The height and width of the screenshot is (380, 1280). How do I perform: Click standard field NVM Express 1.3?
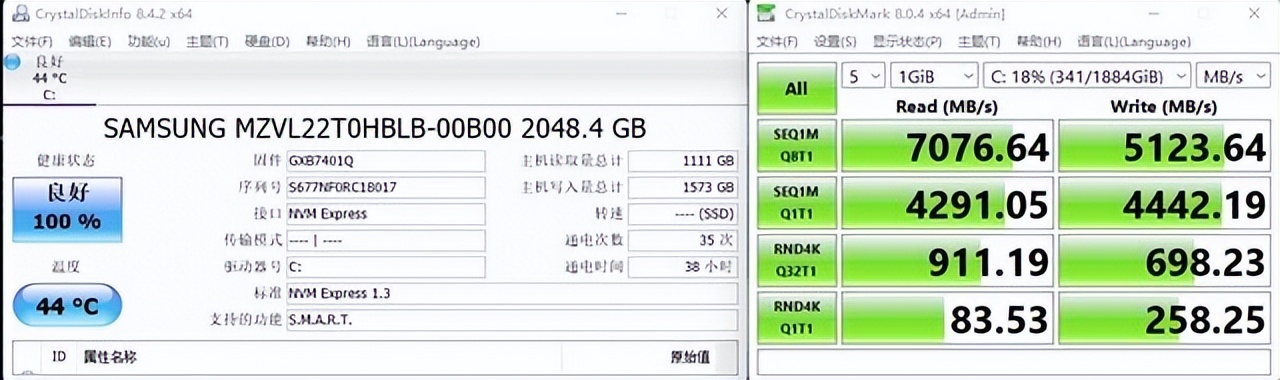[x=512, y=294]
